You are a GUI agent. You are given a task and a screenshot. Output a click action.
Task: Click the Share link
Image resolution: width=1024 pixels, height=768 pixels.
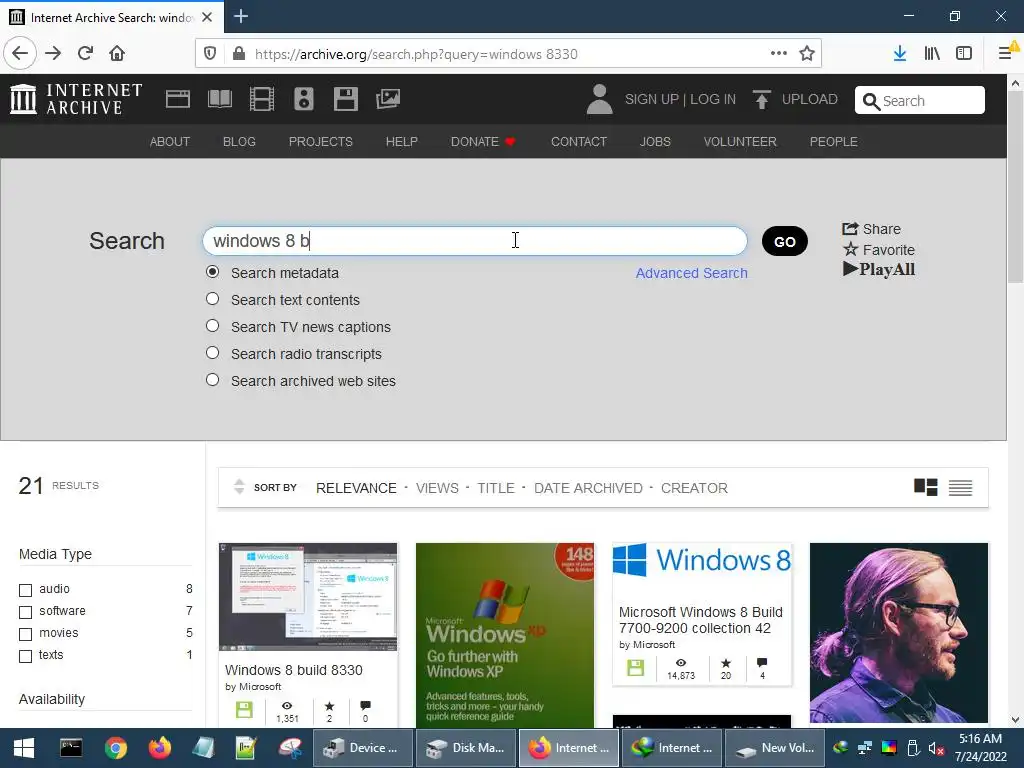871,229
